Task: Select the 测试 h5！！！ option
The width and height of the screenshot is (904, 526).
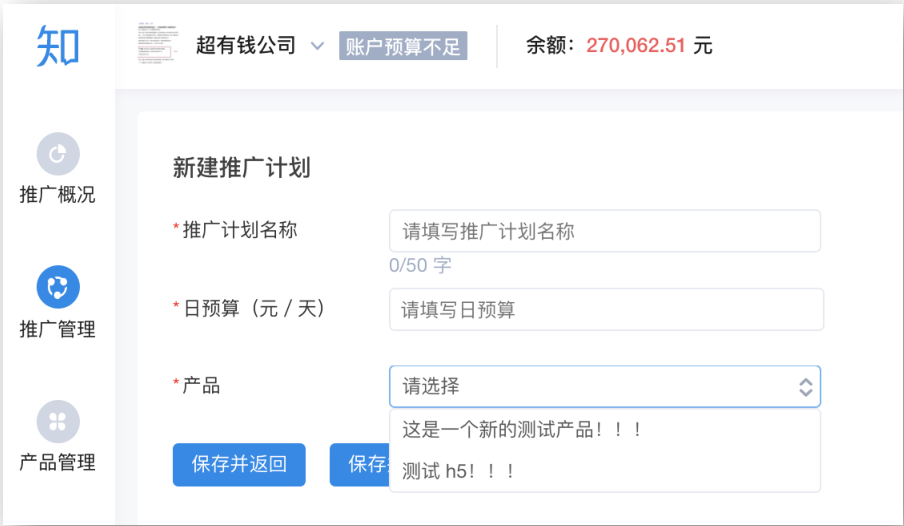Action: pyautogui.click(x=459, y=470)
